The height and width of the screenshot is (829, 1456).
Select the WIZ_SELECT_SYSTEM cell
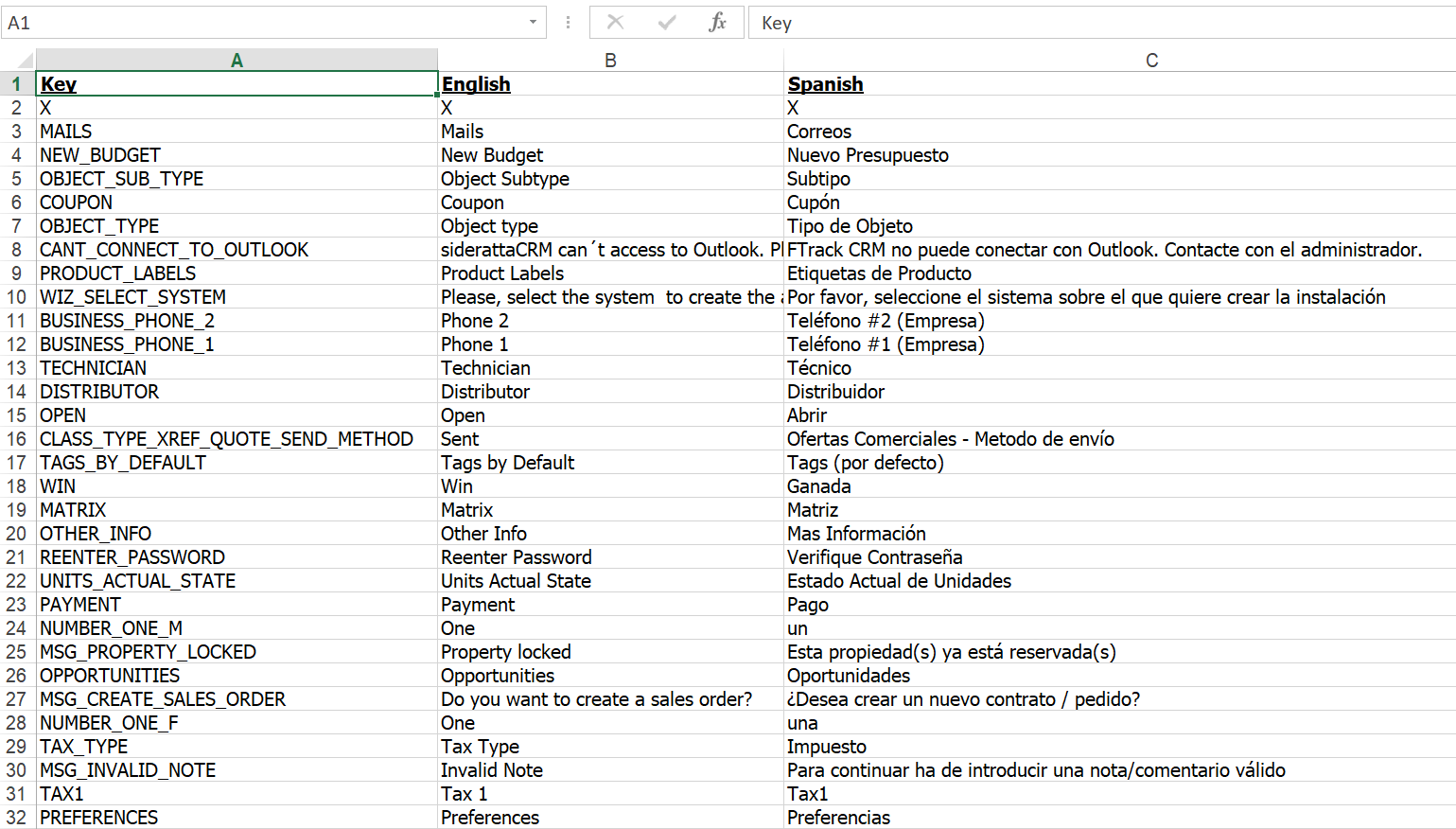[x=237, y=297]
